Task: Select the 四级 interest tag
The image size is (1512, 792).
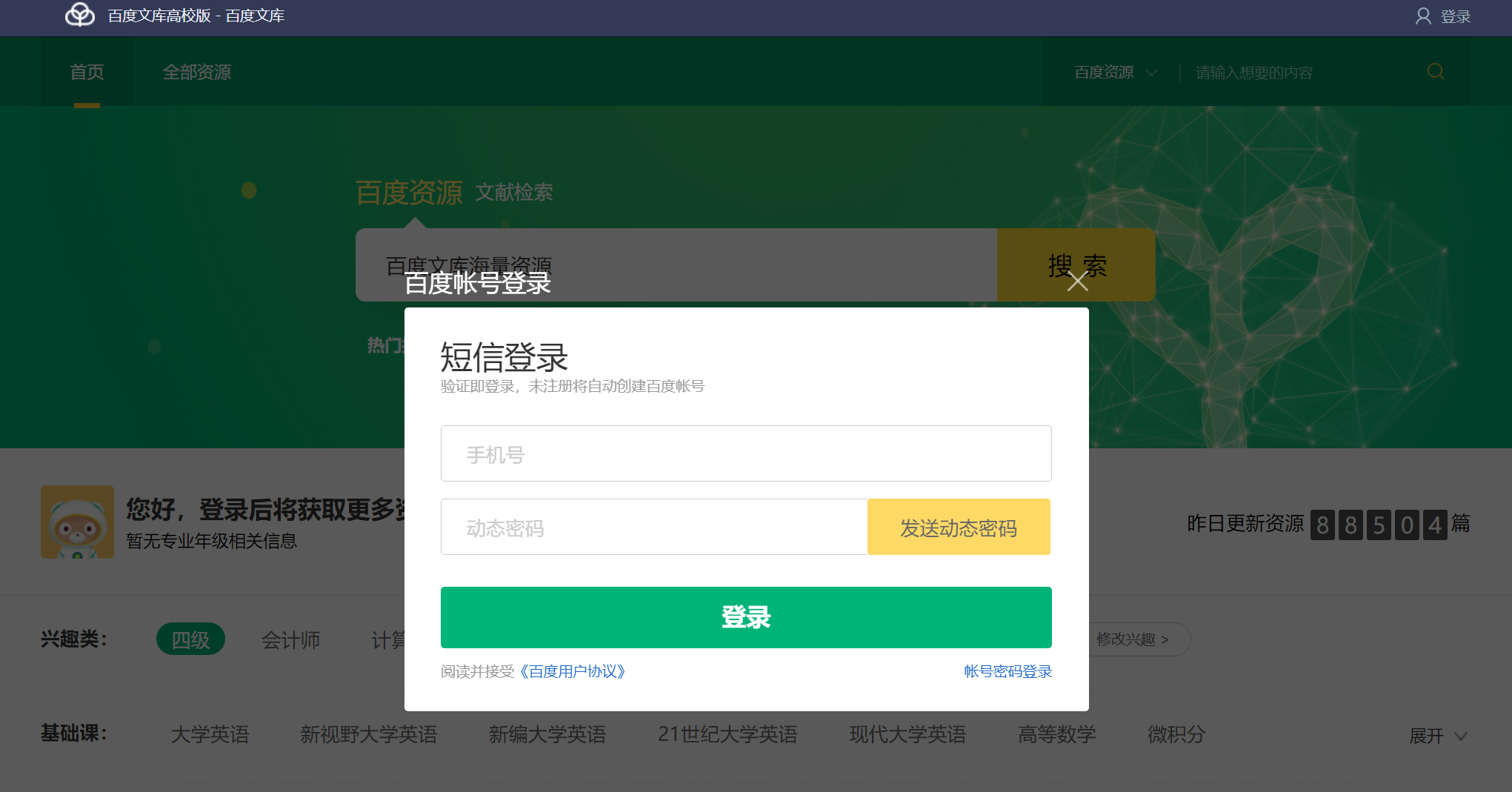Action: 190,639
